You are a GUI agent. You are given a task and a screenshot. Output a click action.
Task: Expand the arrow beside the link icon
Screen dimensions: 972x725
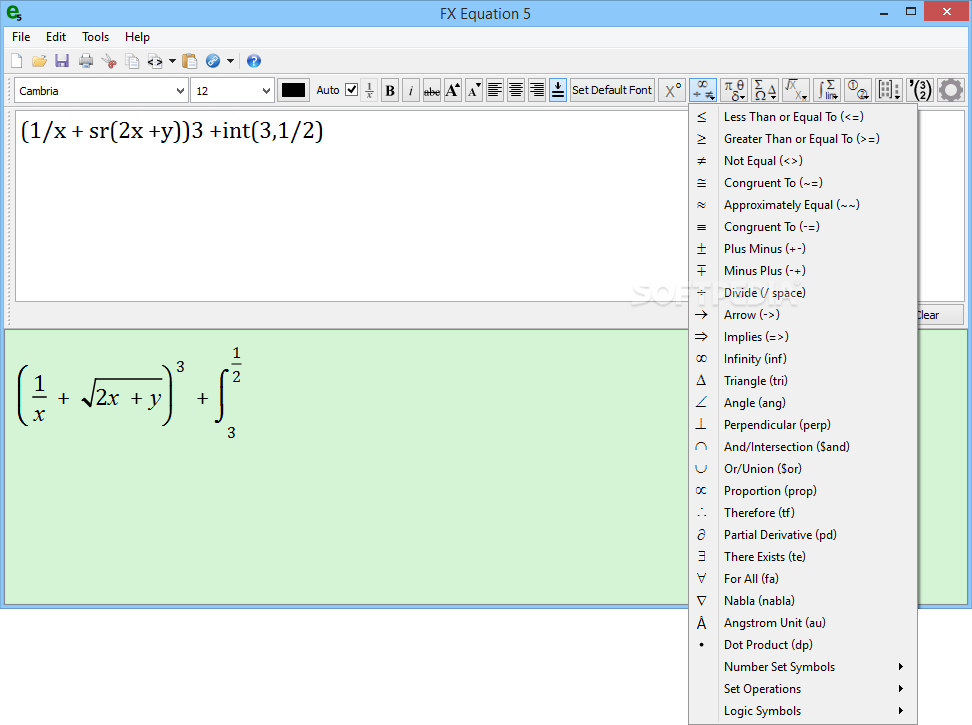pos(230,61)
